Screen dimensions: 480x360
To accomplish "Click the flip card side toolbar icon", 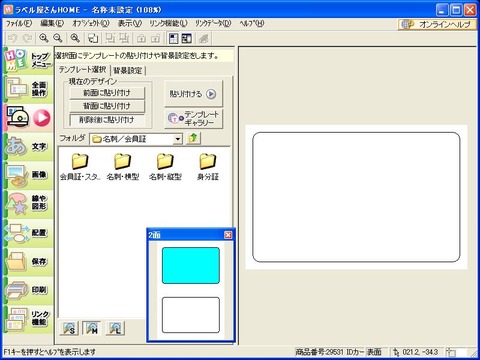I will tap(93, 38).
